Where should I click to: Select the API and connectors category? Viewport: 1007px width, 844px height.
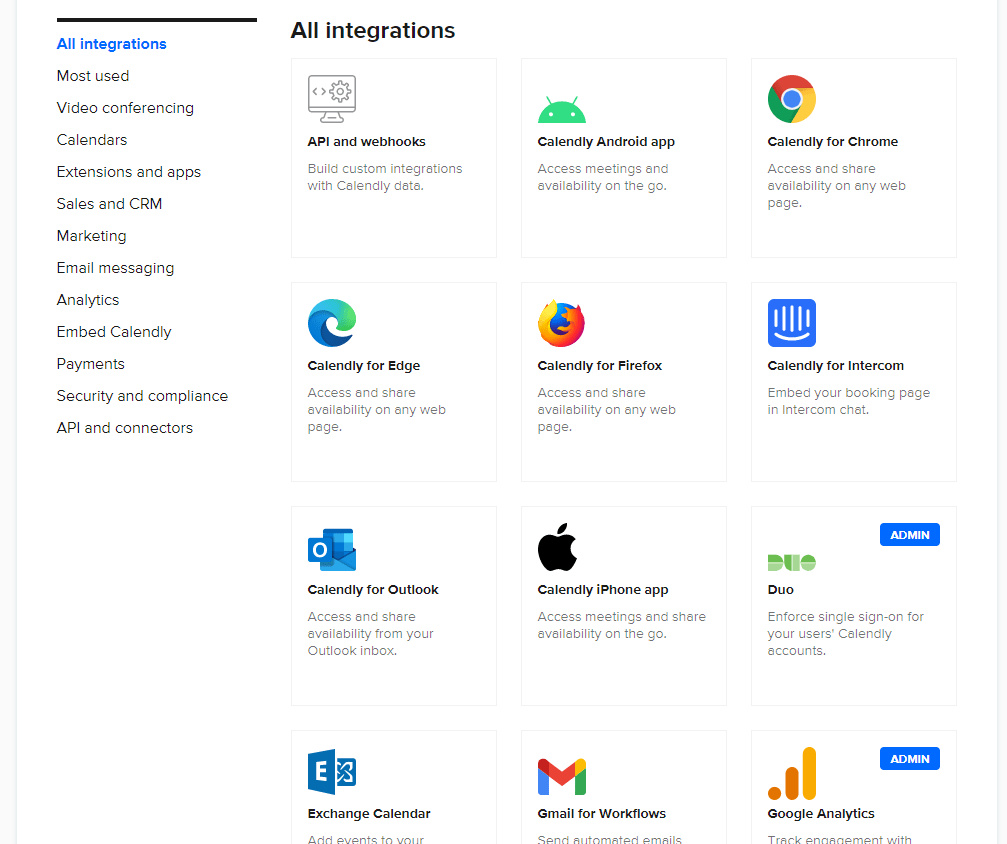pyautogui.click(x=125, y=428)
